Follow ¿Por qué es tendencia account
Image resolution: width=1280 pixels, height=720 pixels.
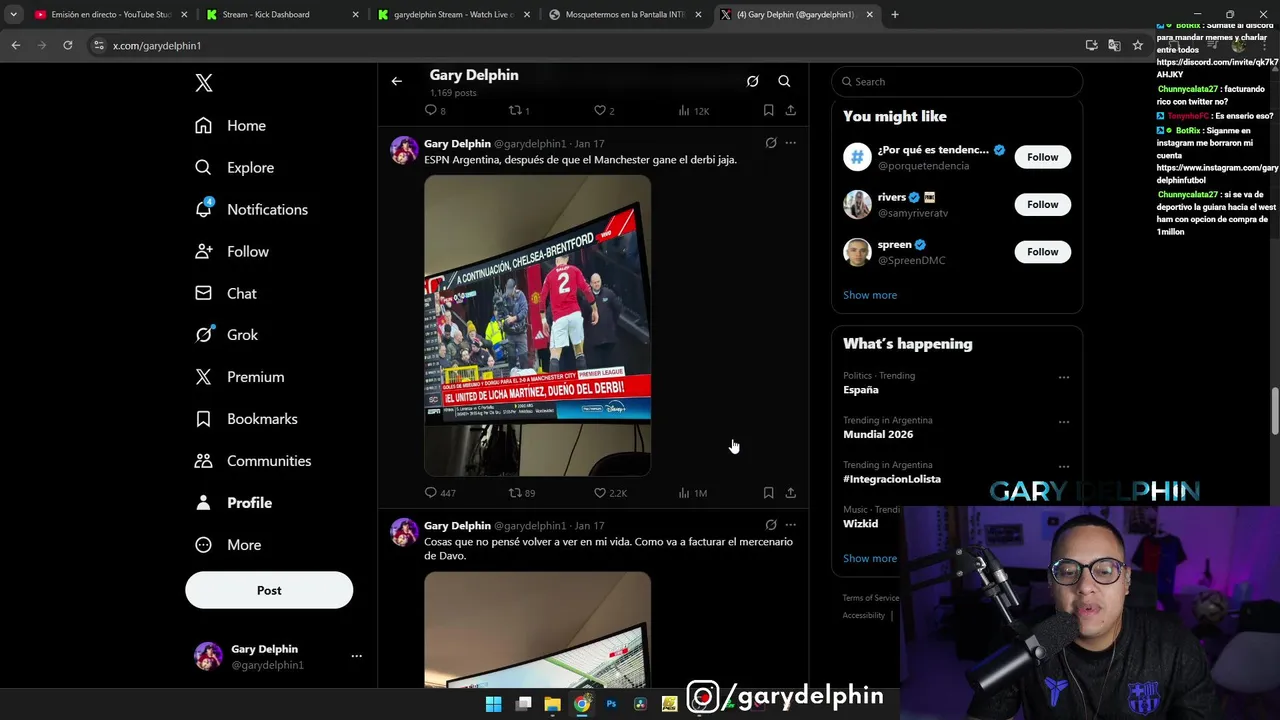click(x=1042, y=157)
